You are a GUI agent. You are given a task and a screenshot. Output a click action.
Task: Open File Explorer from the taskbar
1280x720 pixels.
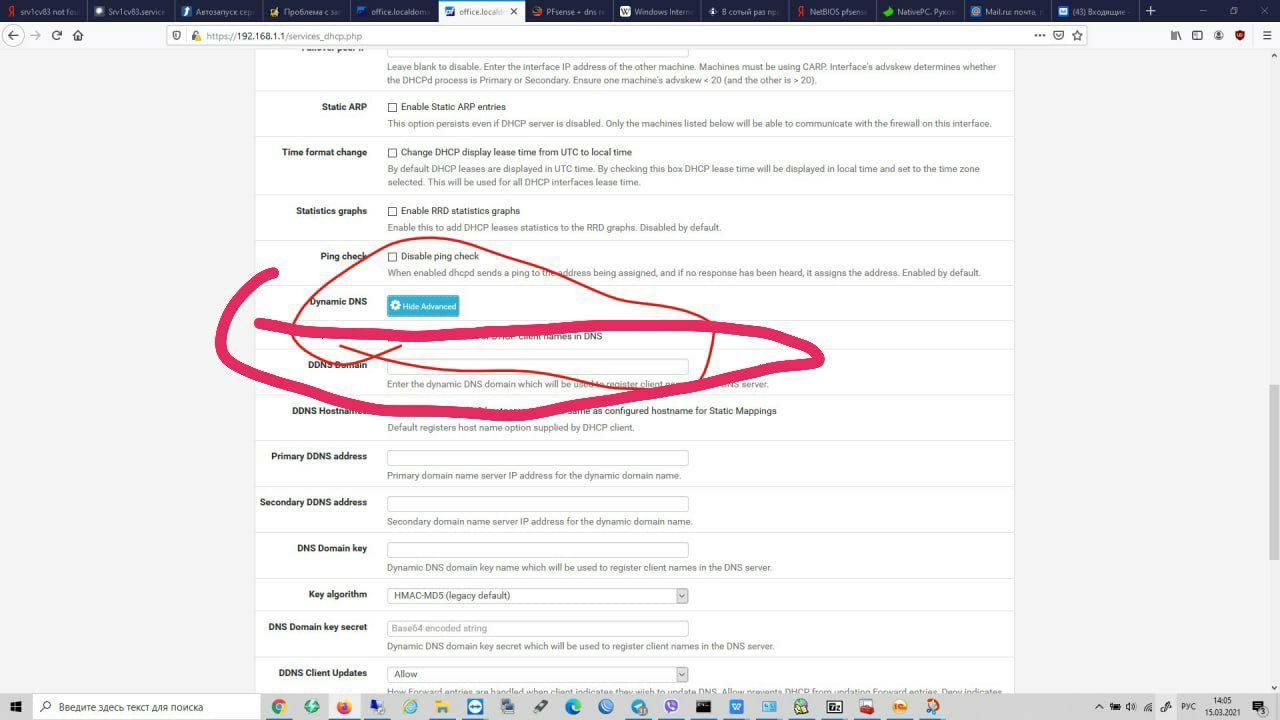442,706
